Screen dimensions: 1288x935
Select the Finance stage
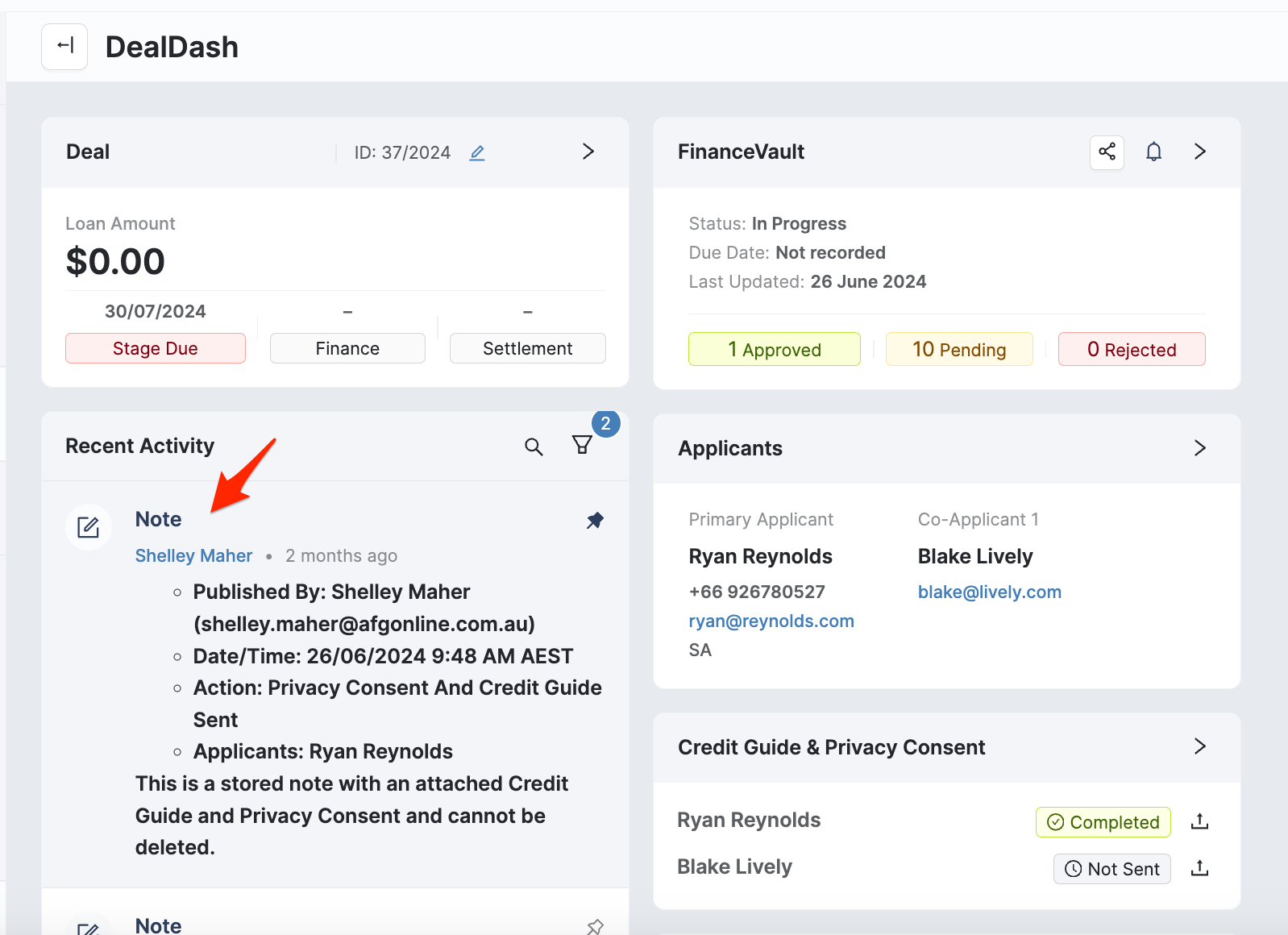pyautogui.click(x=347, y=348)
